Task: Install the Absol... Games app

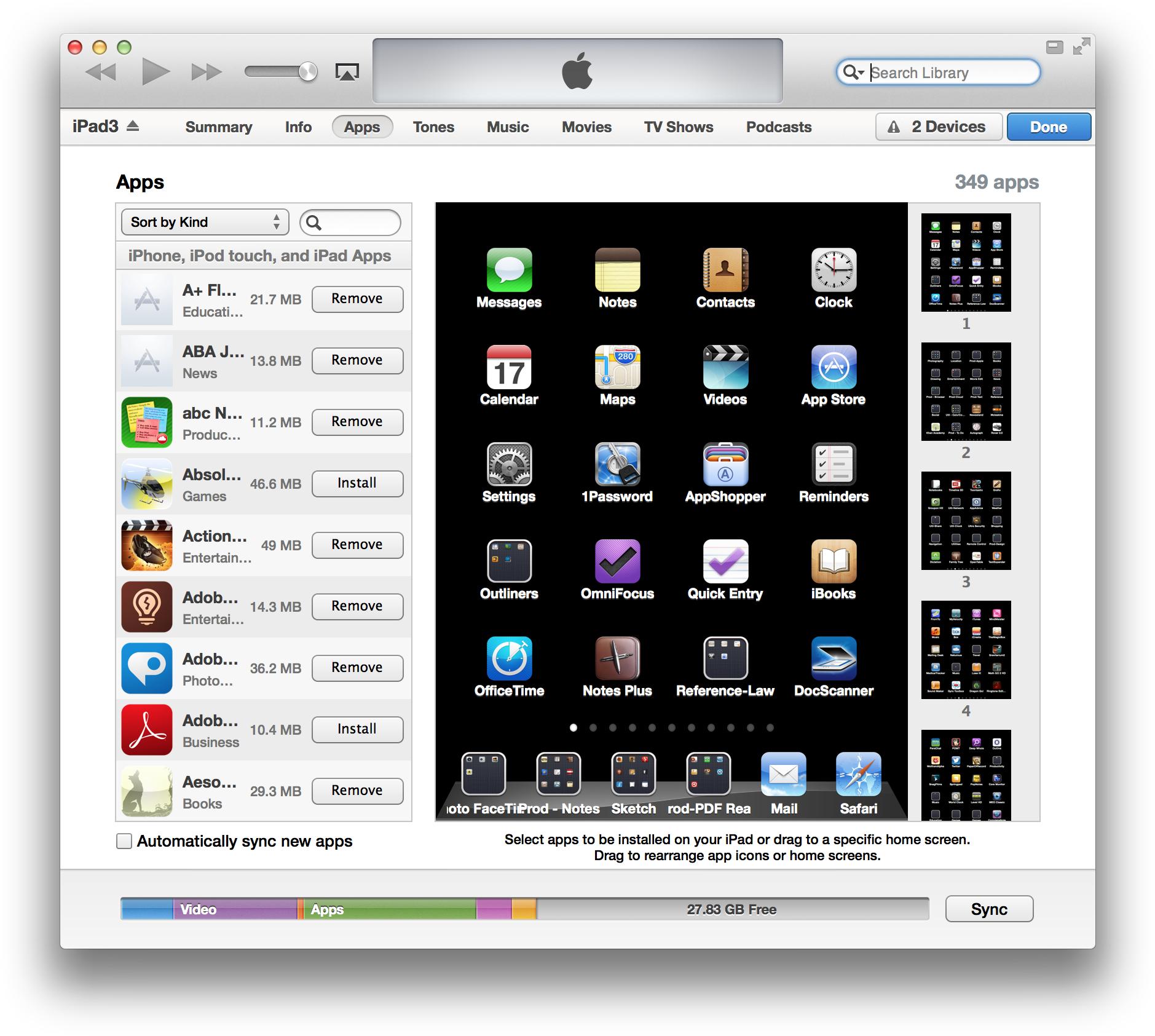Action: 357,483
